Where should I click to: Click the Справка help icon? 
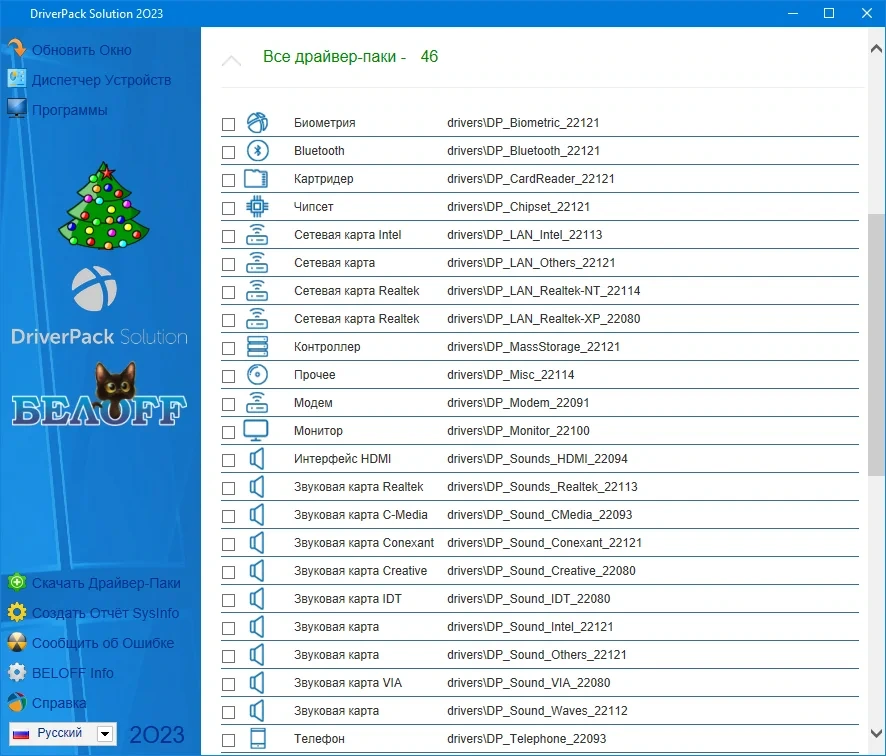pyautogui.click(x=18, y=702)
